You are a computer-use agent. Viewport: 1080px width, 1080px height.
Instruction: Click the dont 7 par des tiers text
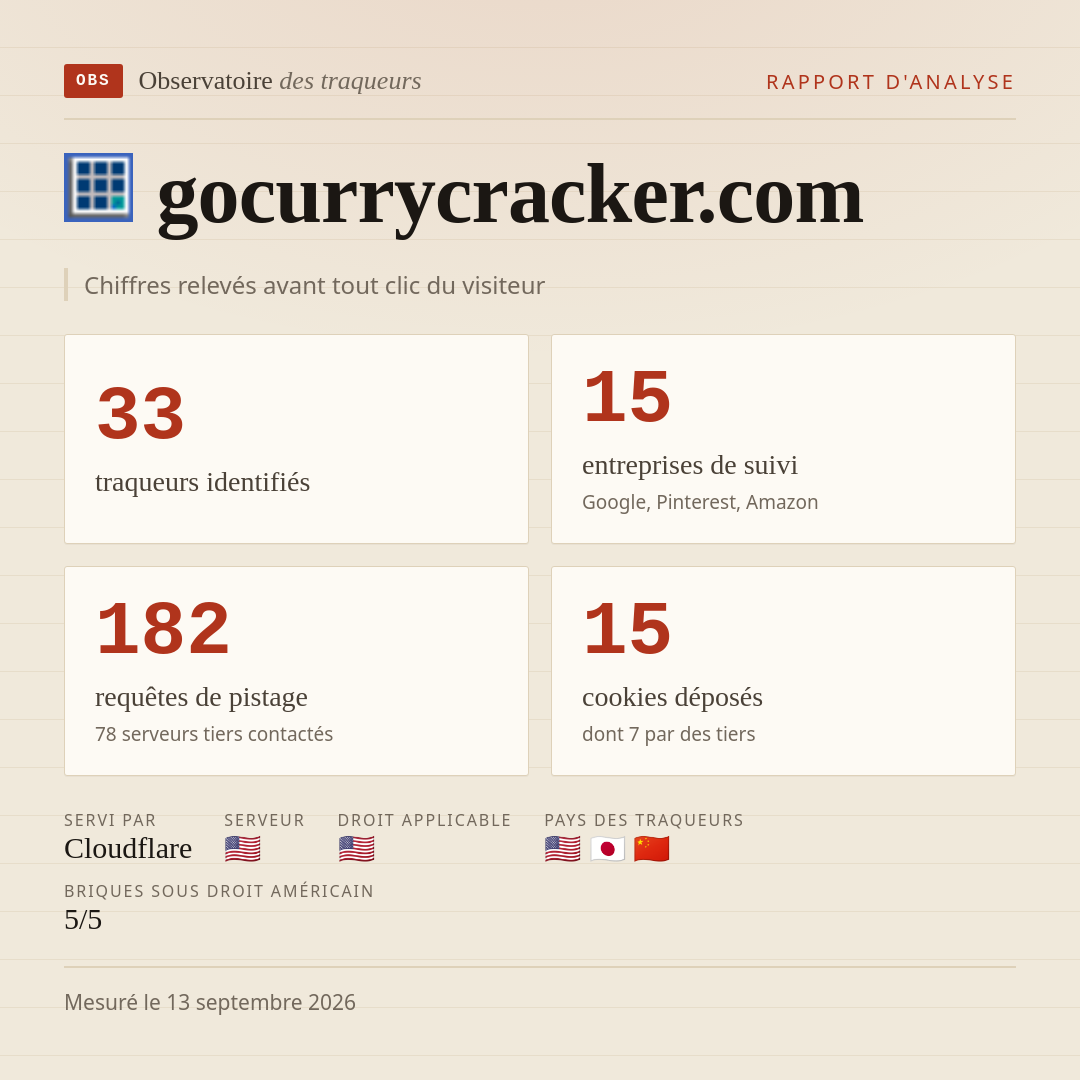pos(668,734)
